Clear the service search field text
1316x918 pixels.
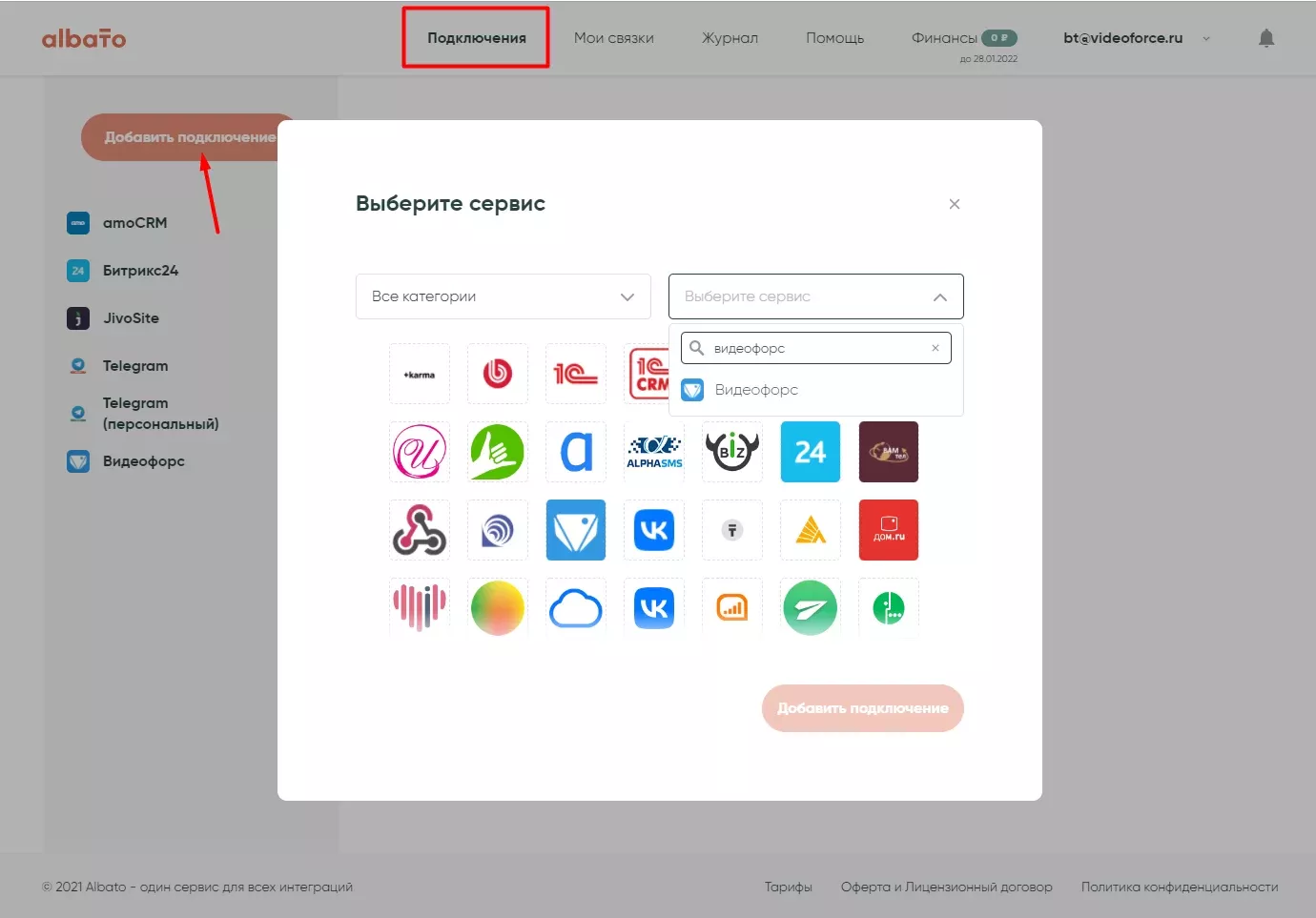[x=935, y=348]
